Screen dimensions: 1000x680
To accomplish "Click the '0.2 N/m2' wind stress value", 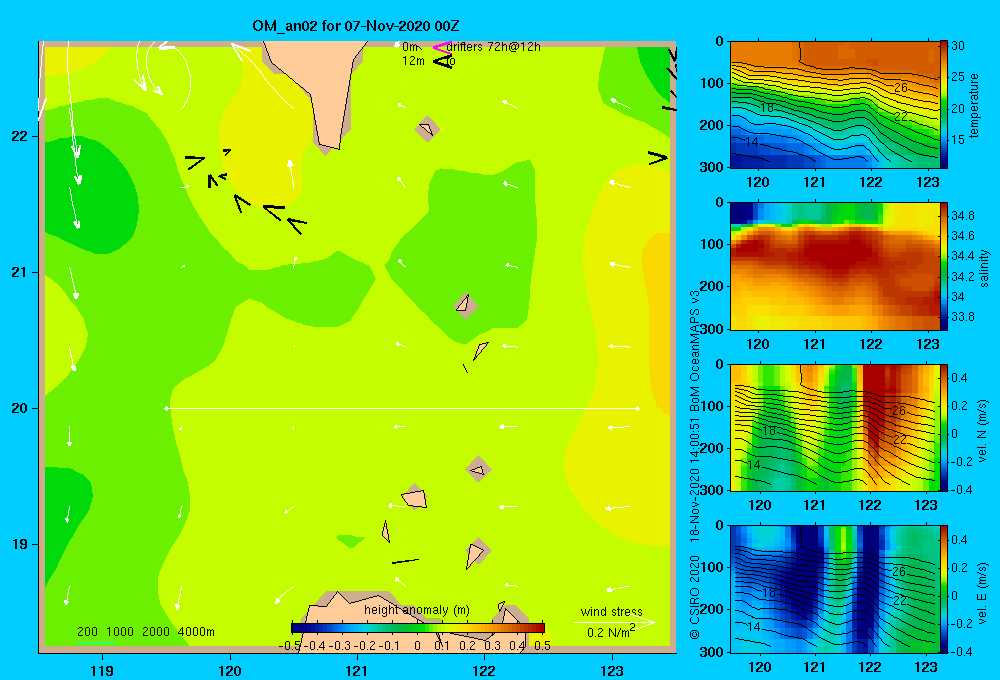I will click(x=611, y=632).
